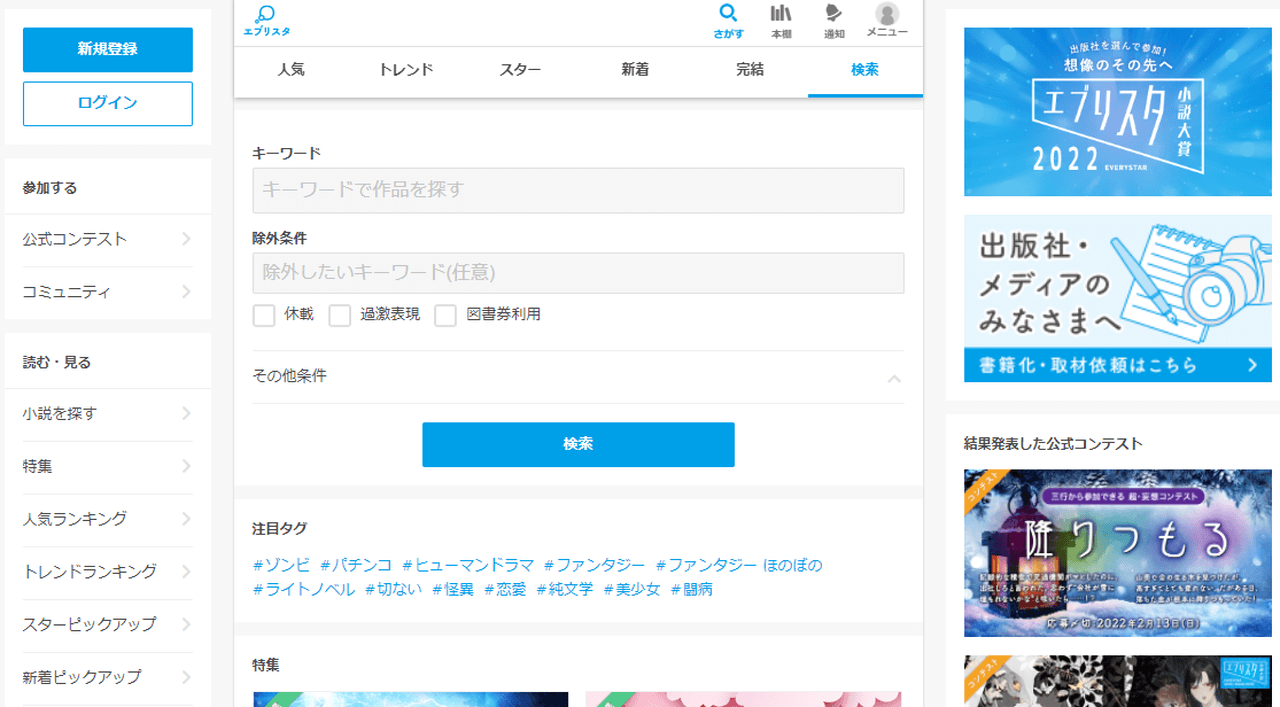
Task: Click arrow on 書籍化・取材依頼 banner
Action: click(x=1252, y=365)
